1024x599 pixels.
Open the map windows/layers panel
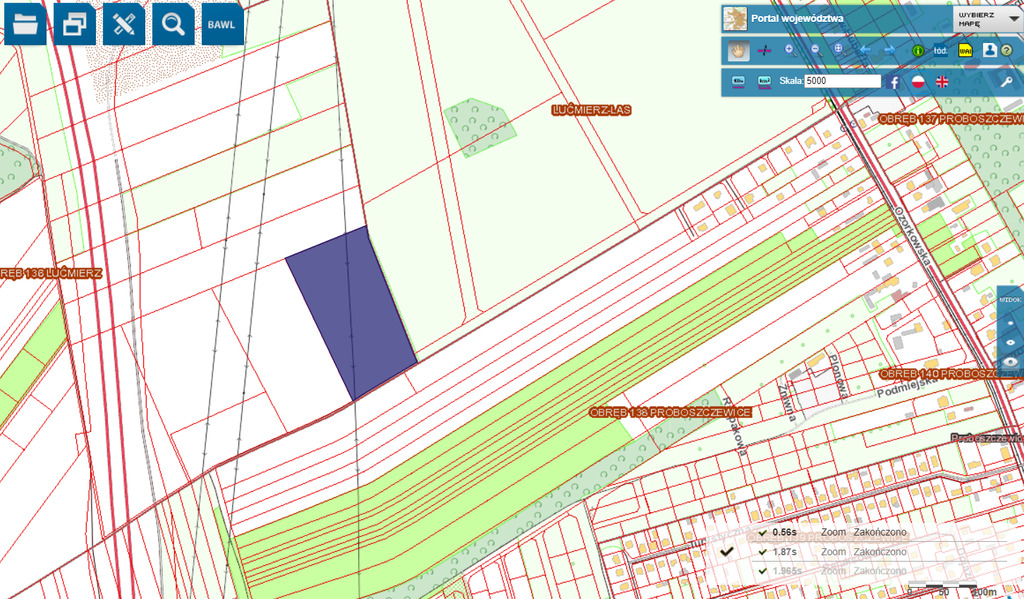click(x=75, y=25)
